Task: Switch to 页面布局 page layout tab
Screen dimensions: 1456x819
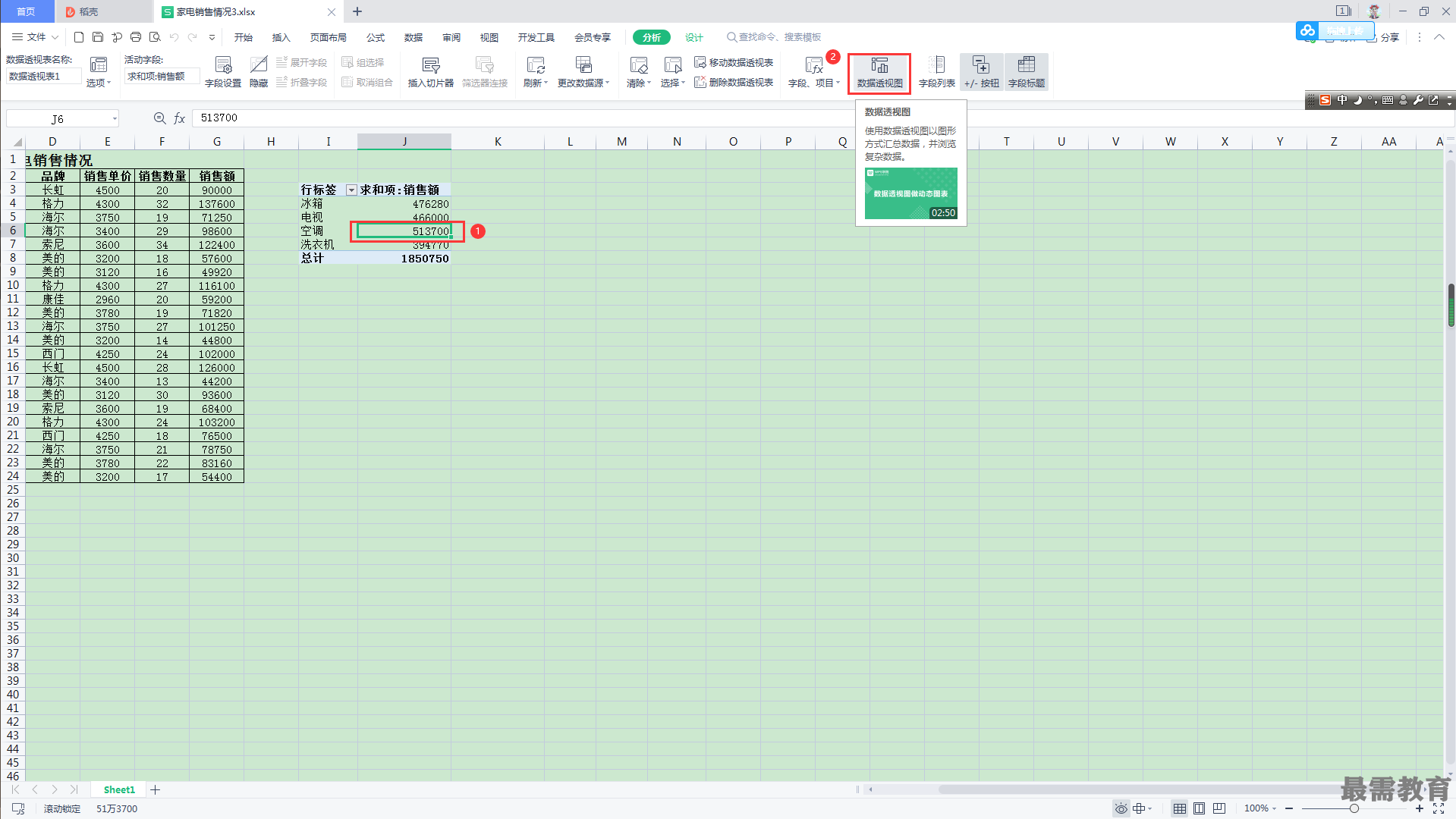Action: (329, 37)
